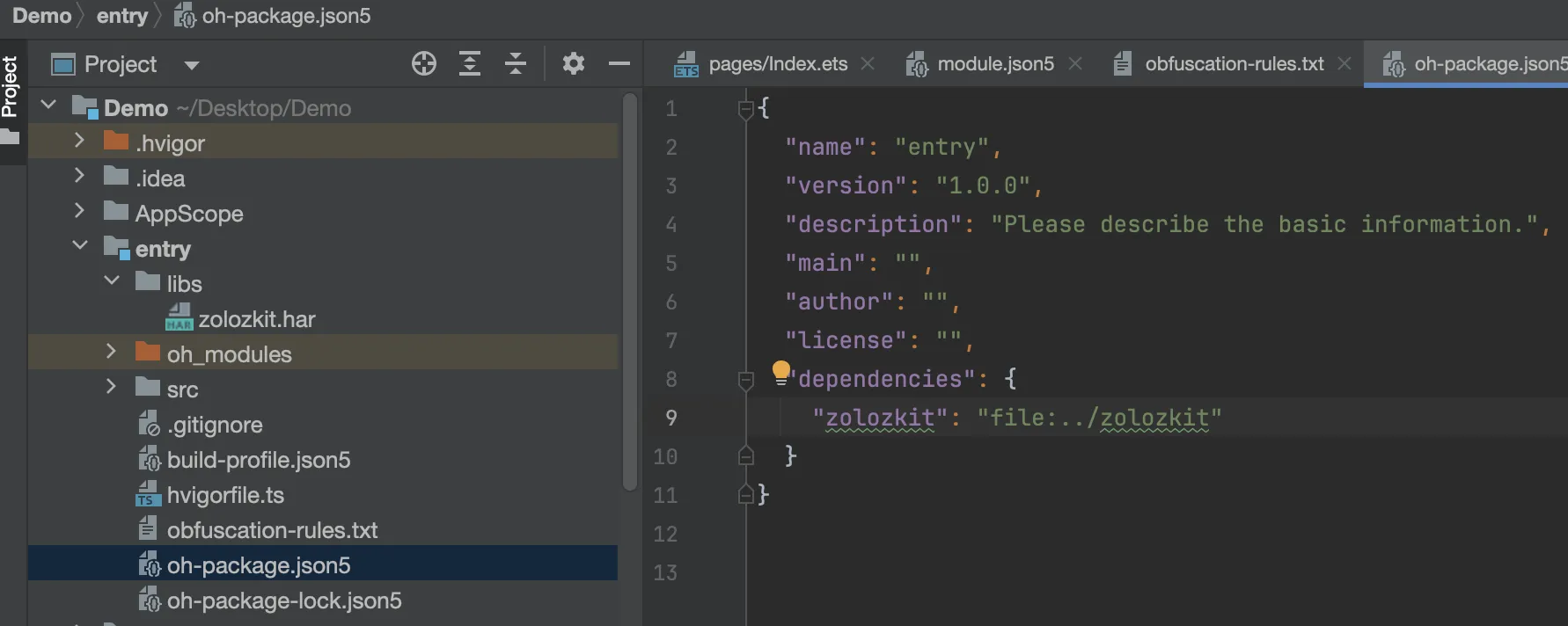Screen dimensions: 1568x626
Task: Click the yellow lightbulb quick-fix icon
Action: 780,371
